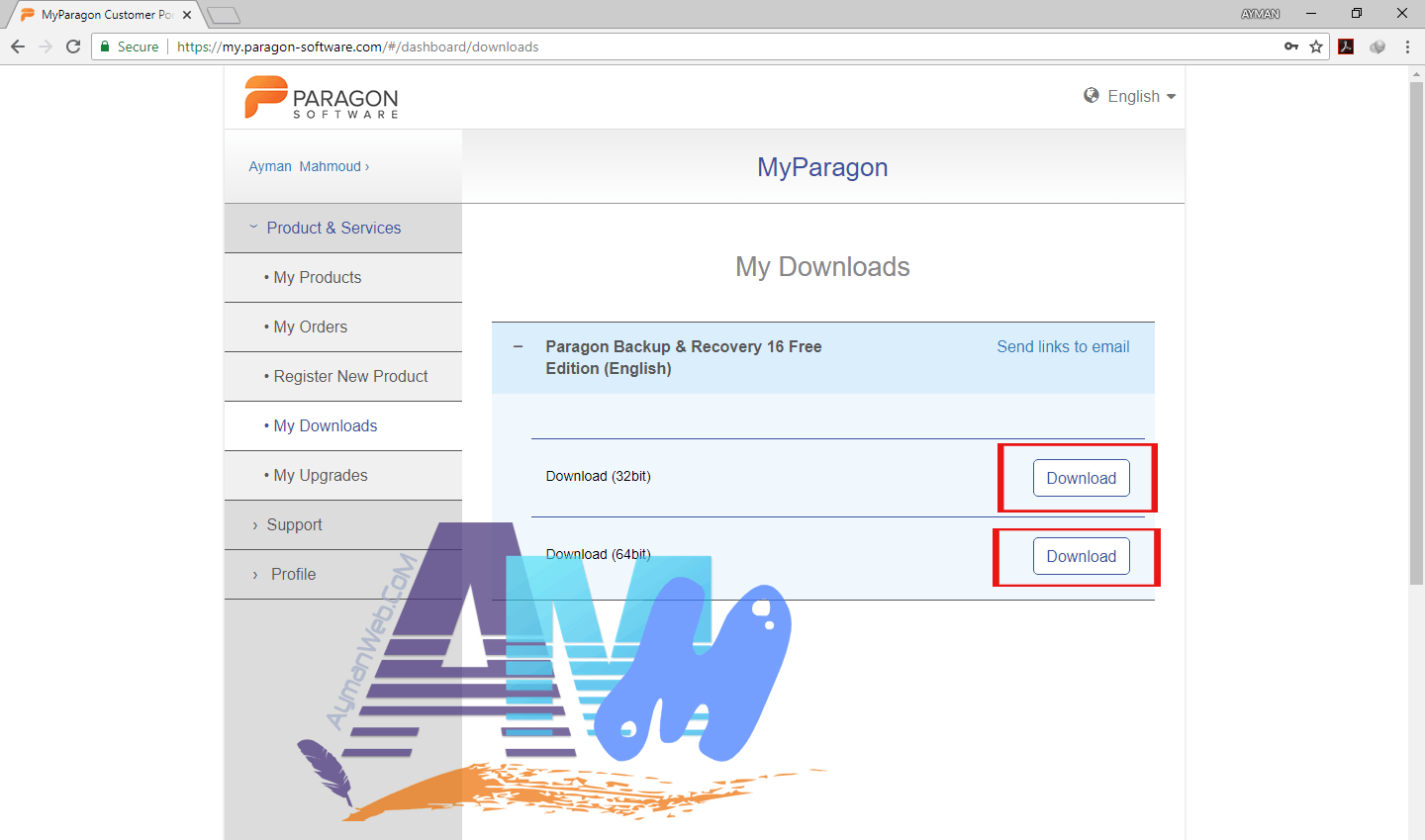Viewport: 1425px width, 840px height.
Task: Open the Ayman Mahmoud account link
Action: coord(309,166)
